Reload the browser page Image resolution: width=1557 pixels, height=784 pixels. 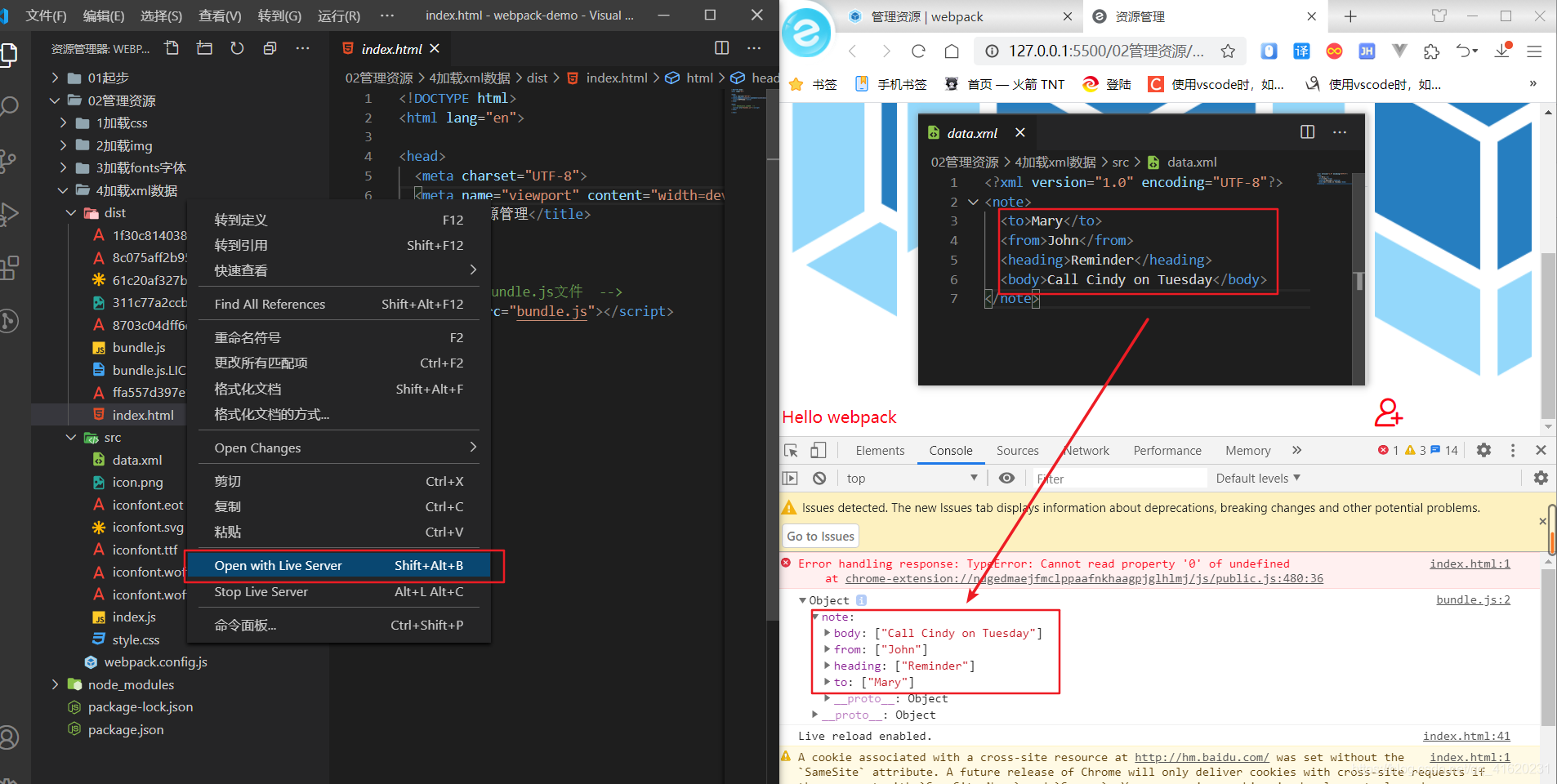918,51
